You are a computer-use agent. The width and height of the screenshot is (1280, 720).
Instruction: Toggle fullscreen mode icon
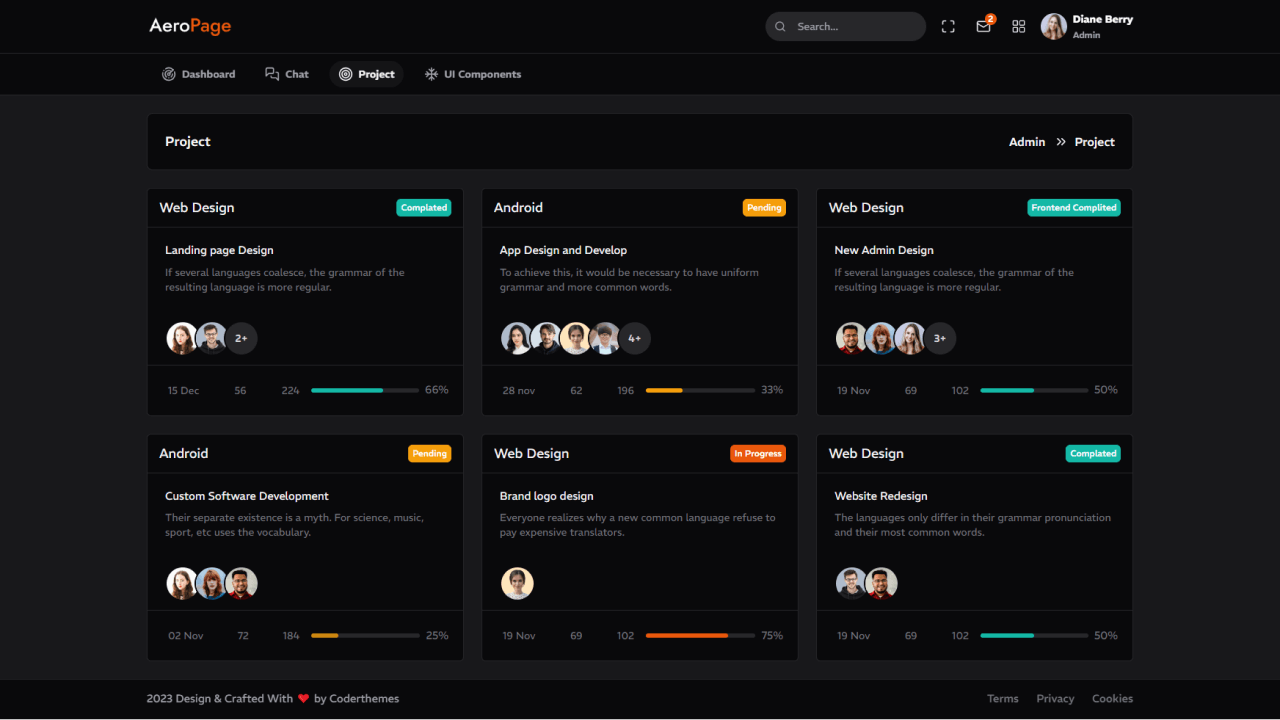pyautogui.click(x=948, y=27)
